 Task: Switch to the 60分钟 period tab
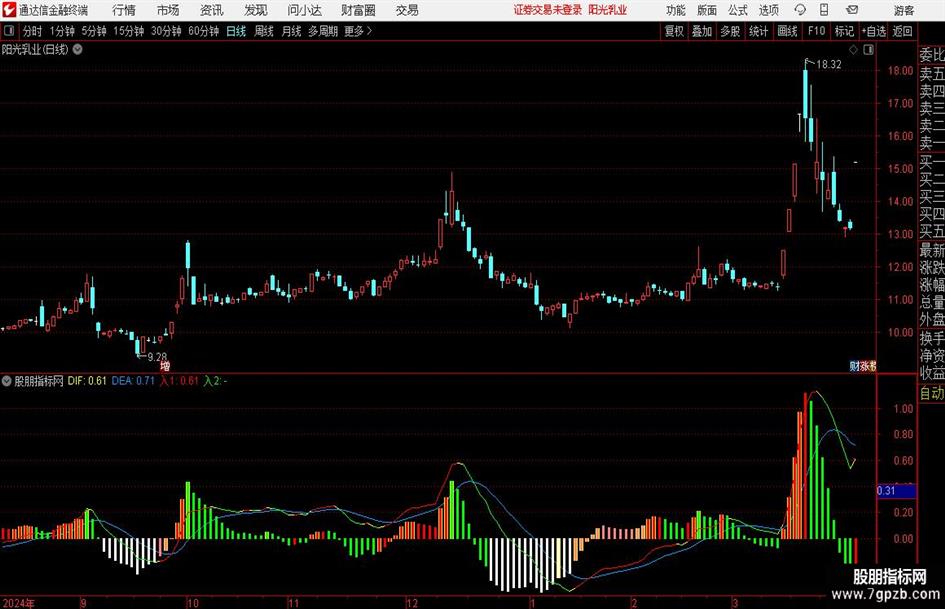[x=204, y=31]
